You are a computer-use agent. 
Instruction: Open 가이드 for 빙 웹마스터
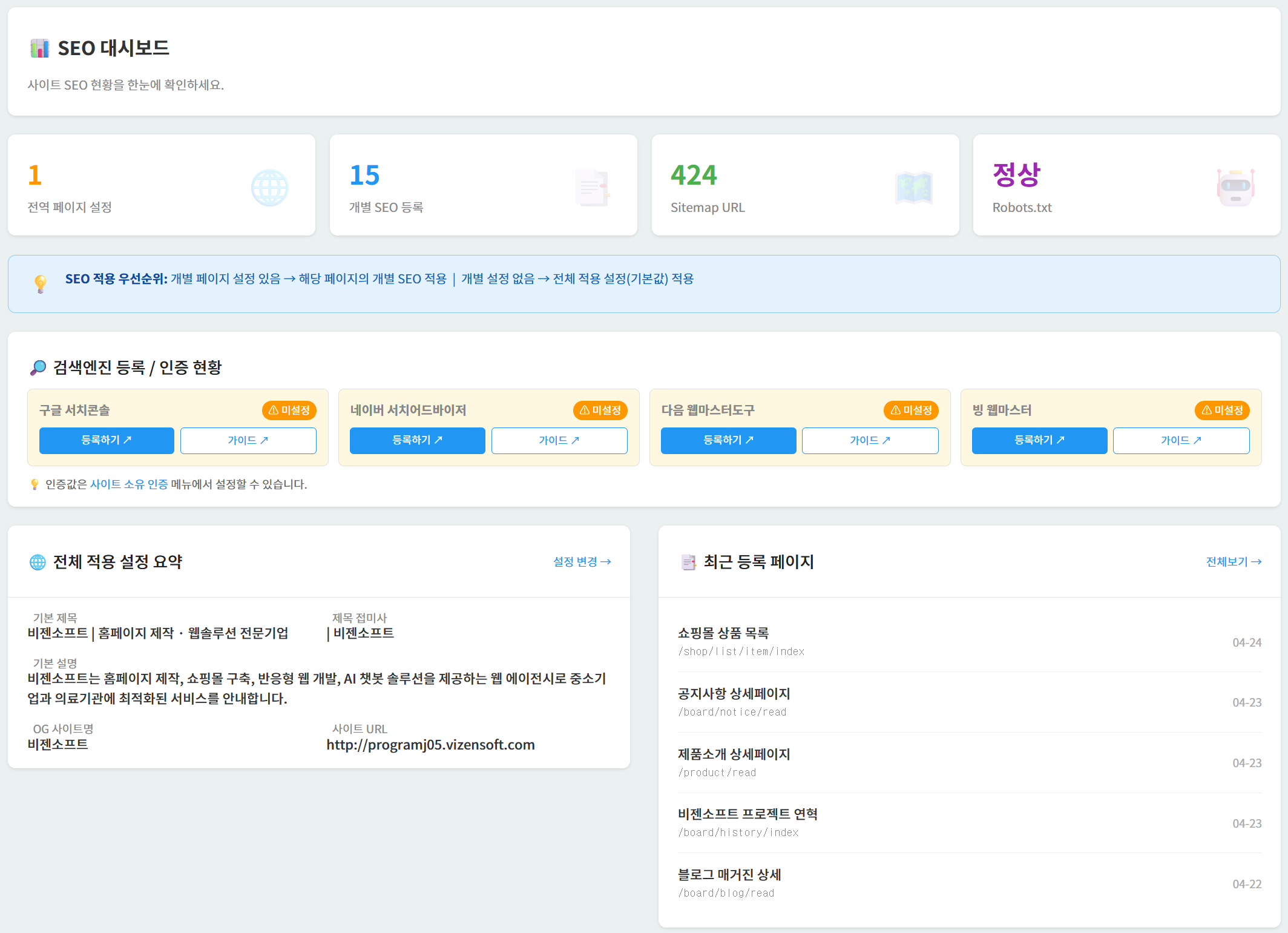tap(1181, 441)
